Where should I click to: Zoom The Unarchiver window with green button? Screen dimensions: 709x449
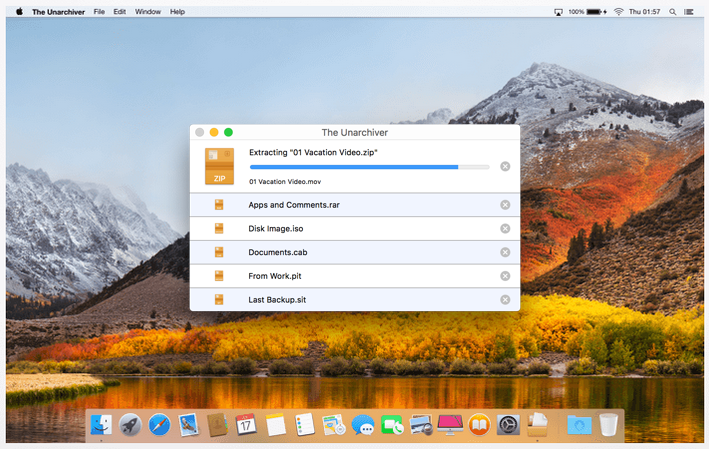228,132
